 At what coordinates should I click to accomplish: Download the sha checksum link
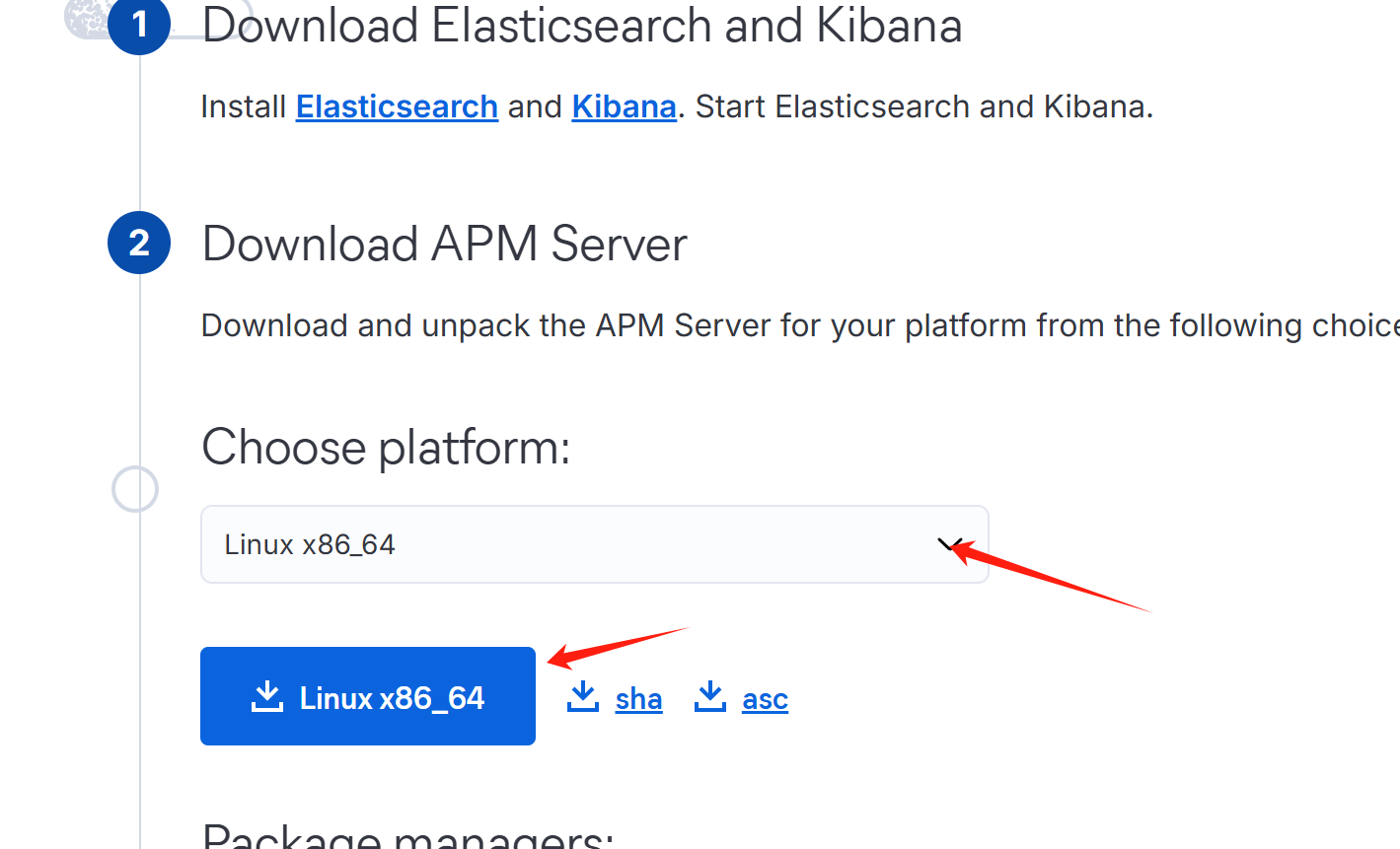638,699
